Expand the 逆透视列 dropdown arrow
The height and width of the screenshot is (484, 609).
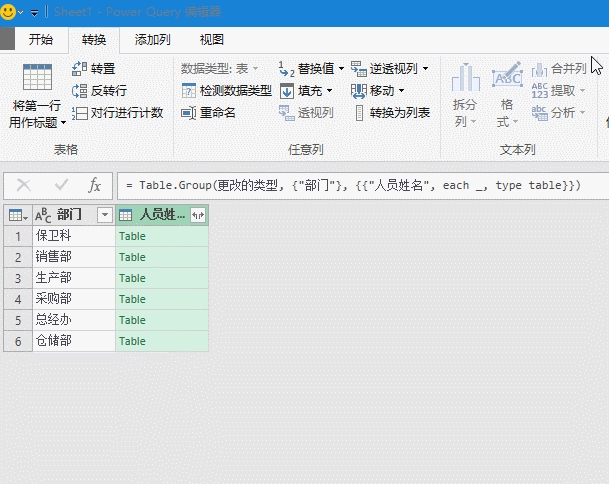pos(425,69)
